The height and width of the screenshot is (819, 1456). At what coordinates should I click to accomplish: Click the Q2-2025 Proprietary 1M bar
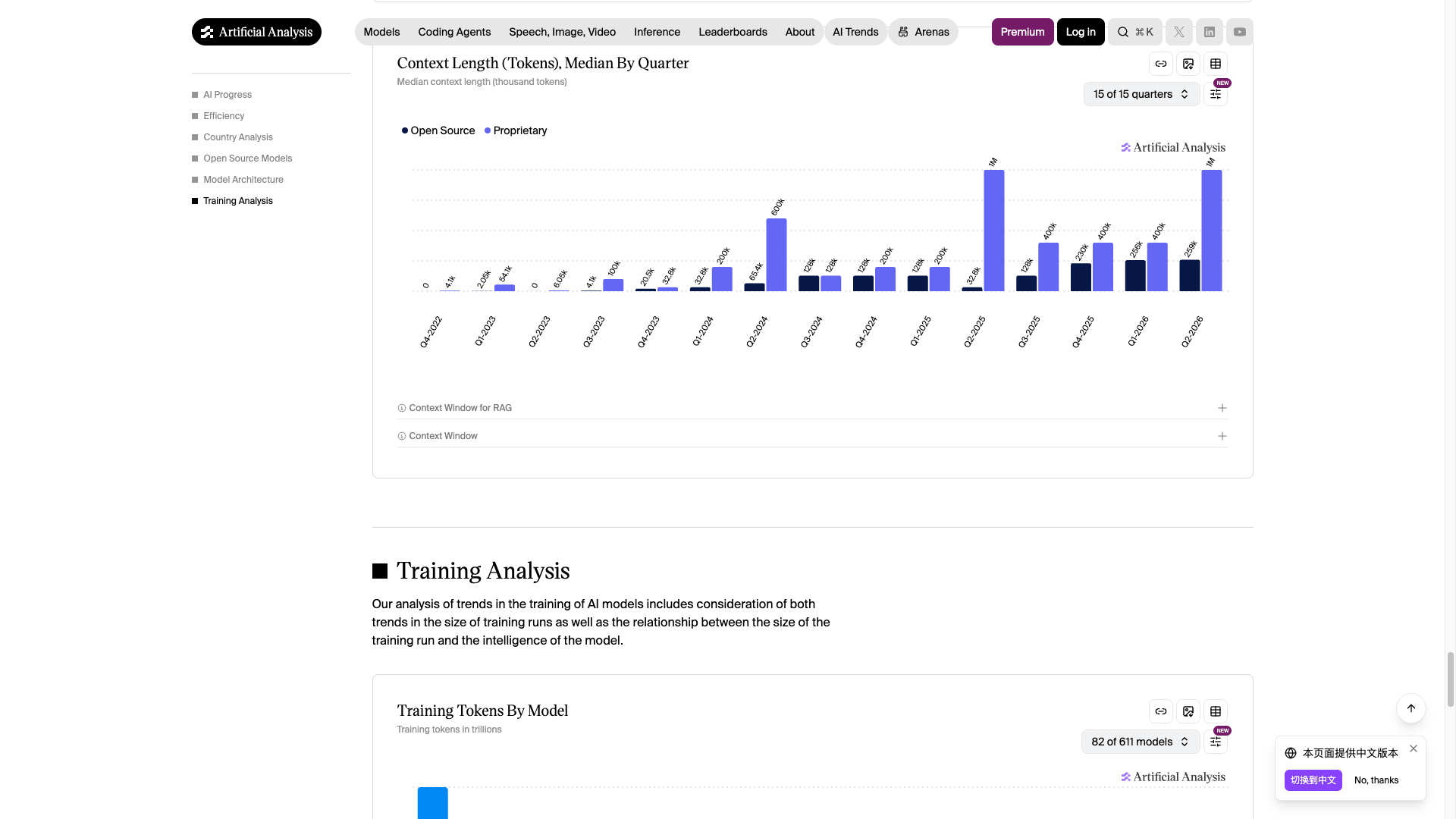[994, 231]
